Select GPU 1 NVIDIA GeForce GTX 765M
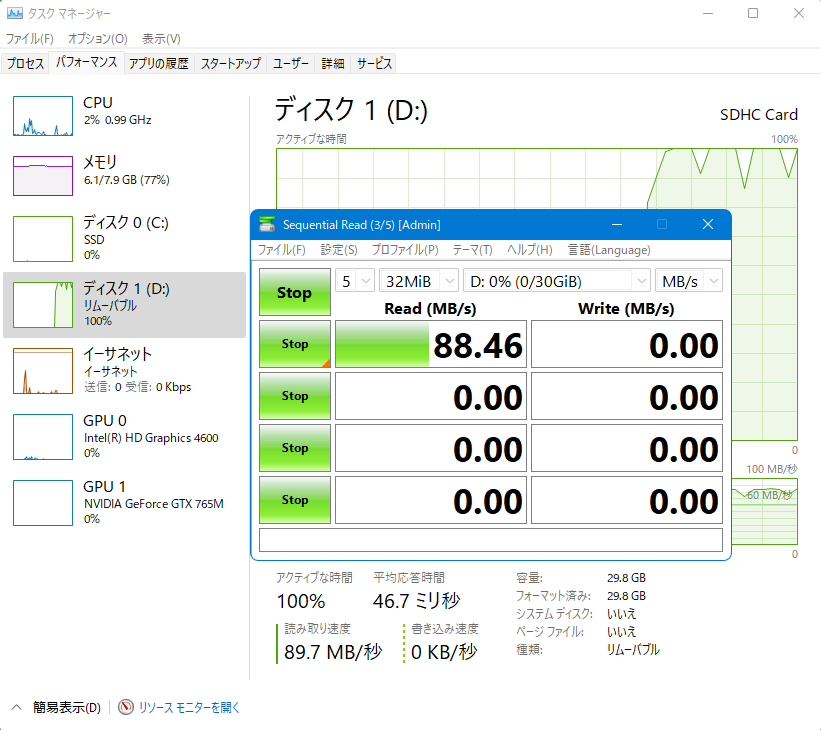 pos(124,503)
